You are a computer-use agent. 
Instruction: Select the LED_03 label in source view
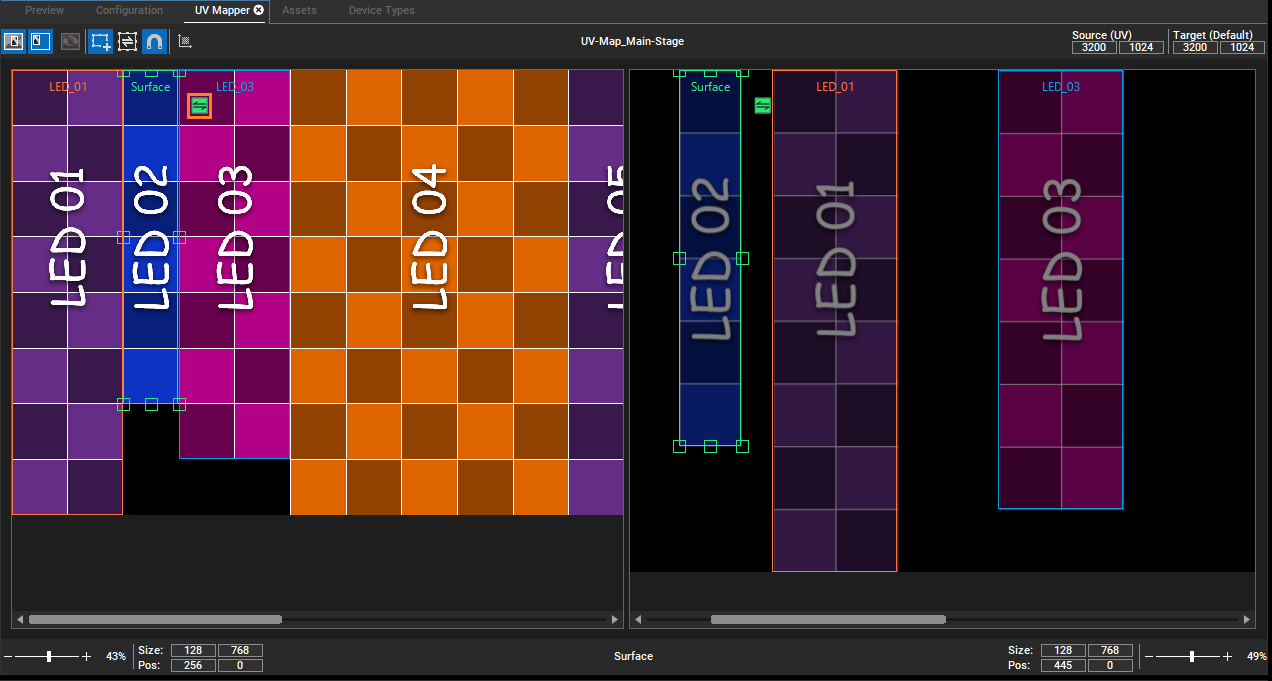[235, 87]
